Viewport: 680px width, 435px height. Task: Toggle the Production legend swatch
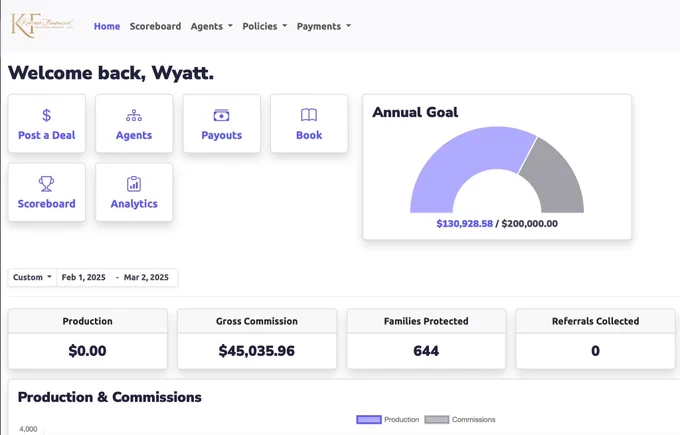tap(369, 420)
